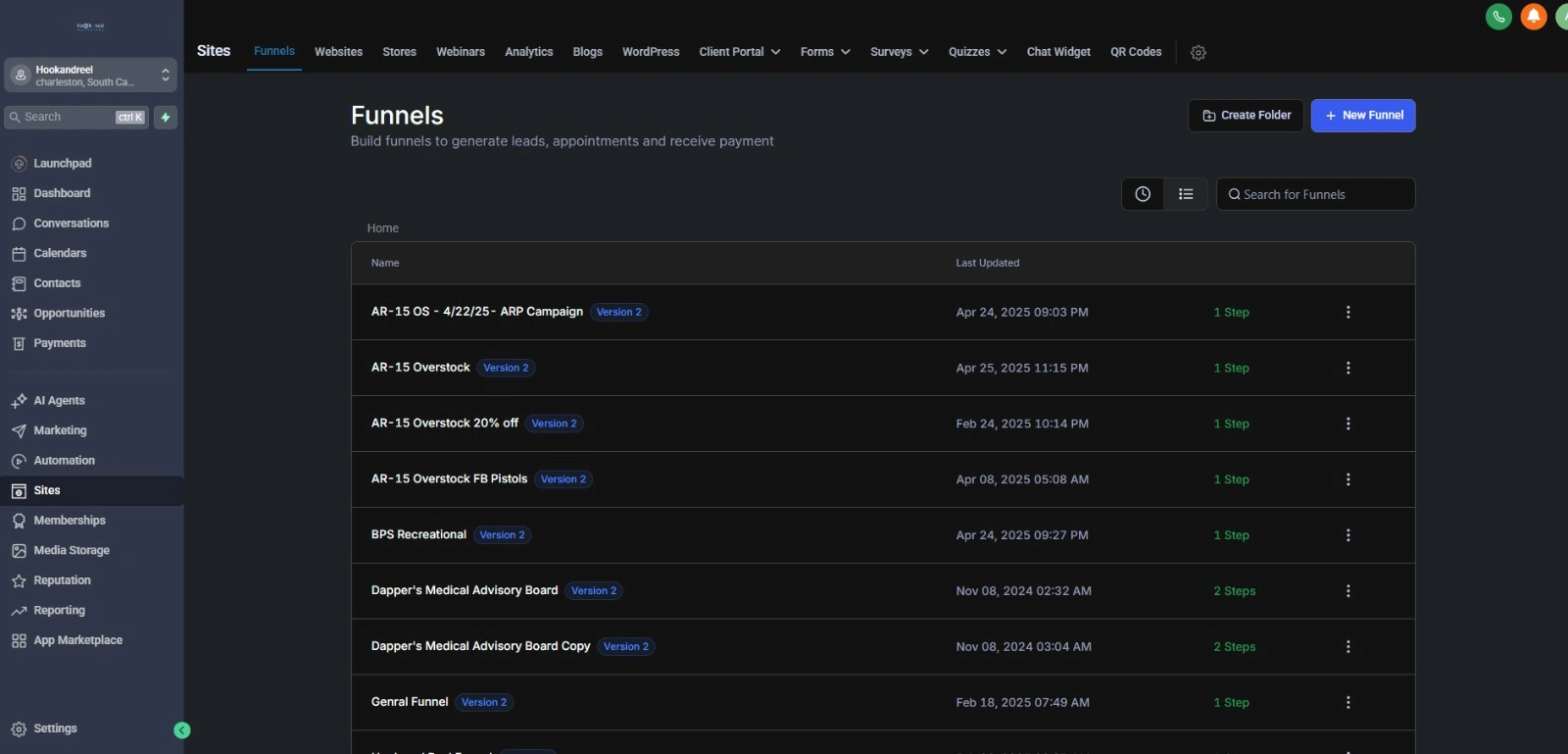Switch to the recent clock view

click(x=1143, y=194)
